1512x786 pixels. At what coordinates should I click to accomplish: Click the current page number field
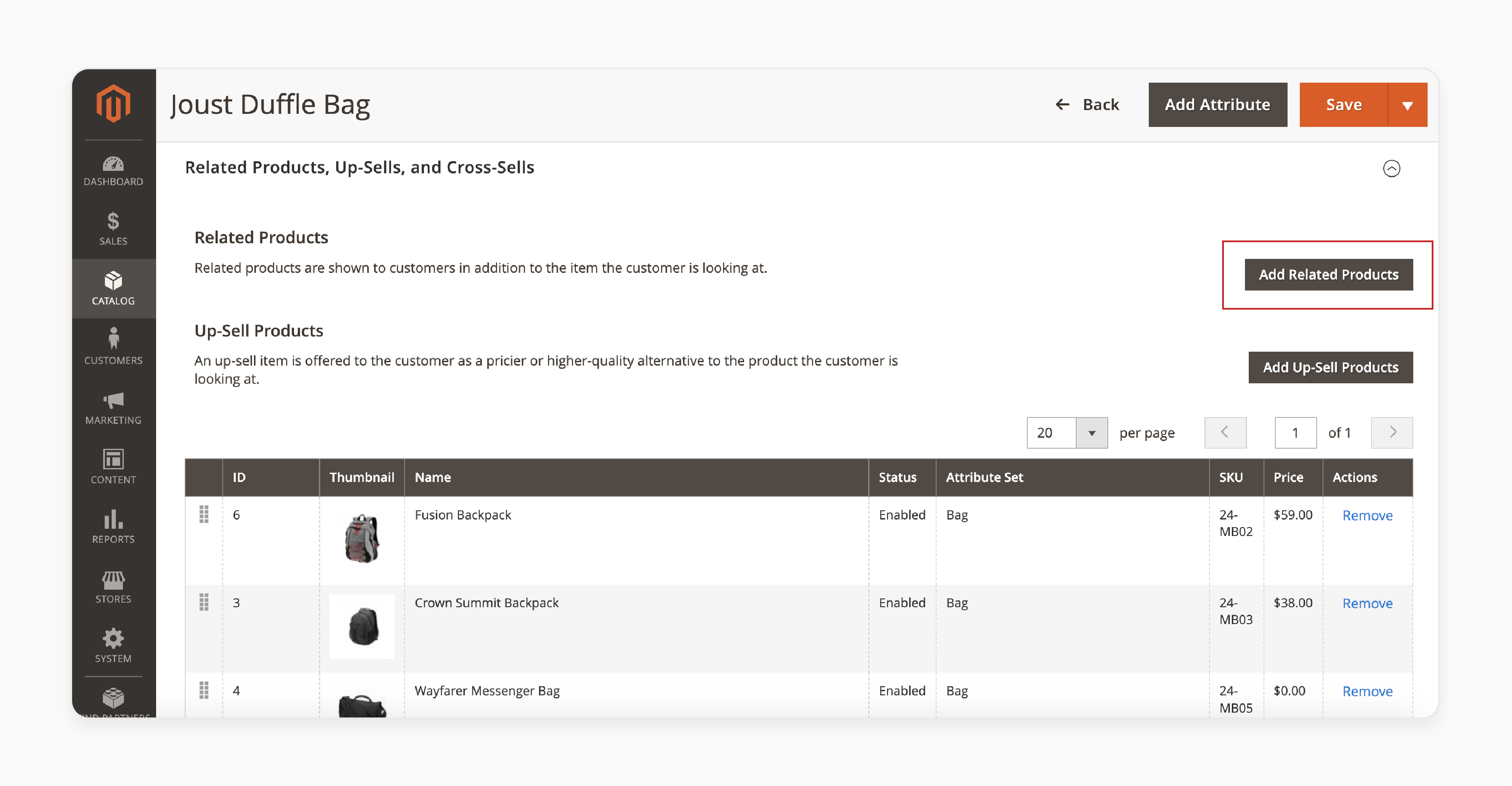[1296, 433]
